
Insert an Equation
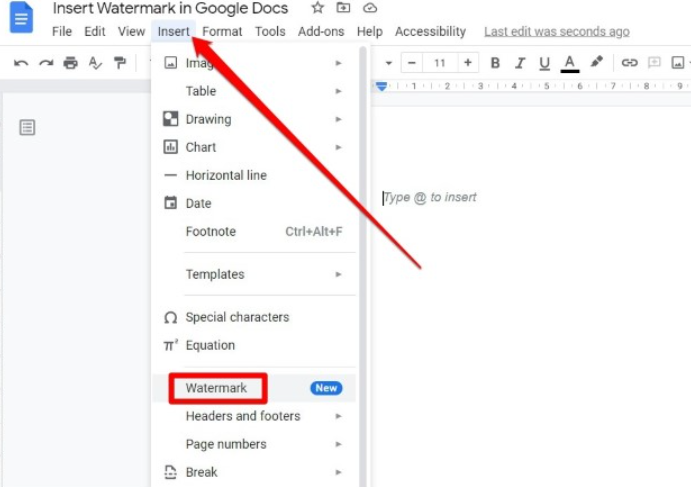point(254,345)
